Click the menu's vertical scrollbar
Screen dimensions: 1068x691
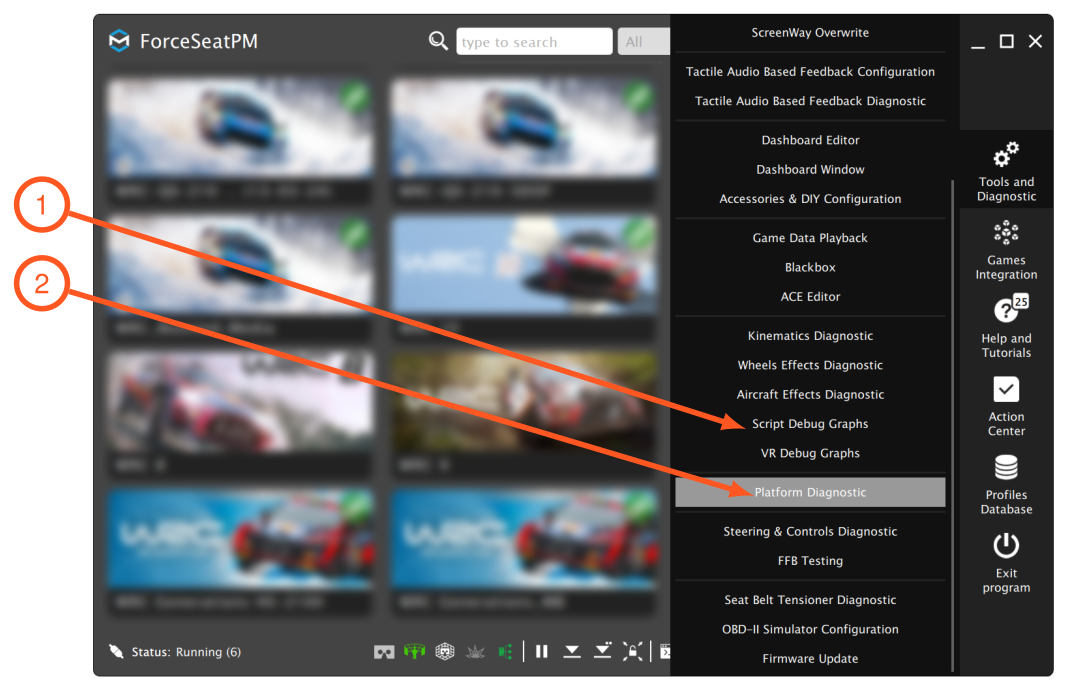(952, 425)
